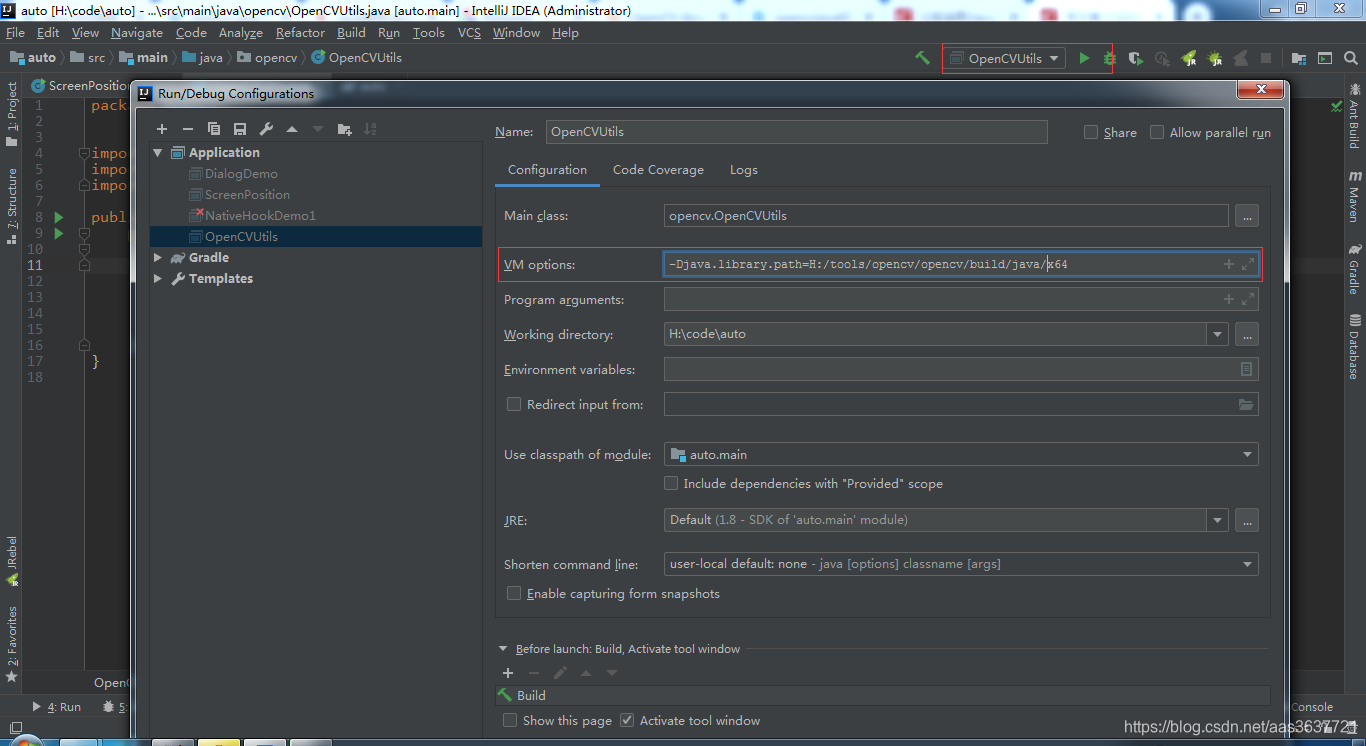Click Redirect input folder browse icon
Viewport: 1366px width, 746px height.
coord(1246,404)
